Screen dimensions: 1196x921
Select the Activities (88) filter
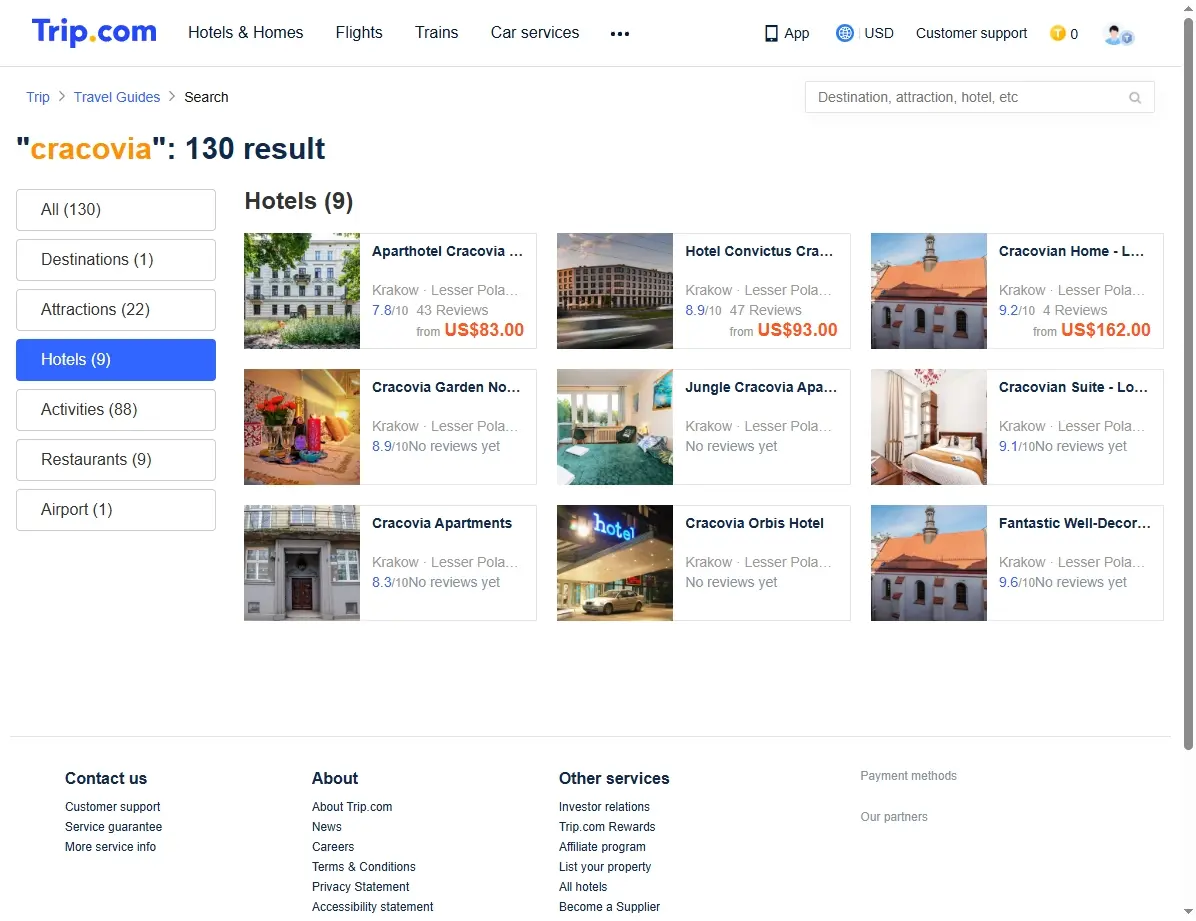(116, 410)
